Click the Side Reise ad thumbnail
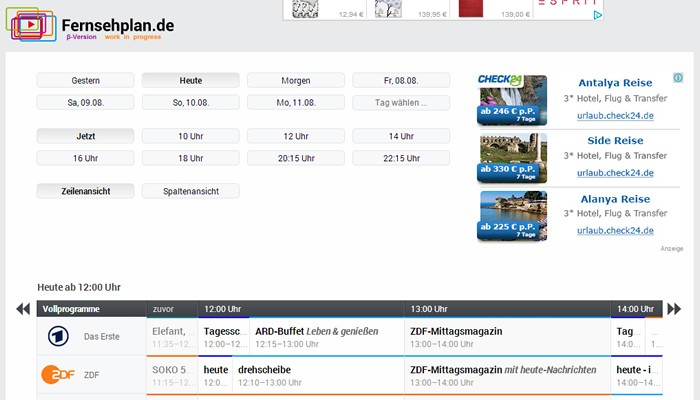 (512, 158)
